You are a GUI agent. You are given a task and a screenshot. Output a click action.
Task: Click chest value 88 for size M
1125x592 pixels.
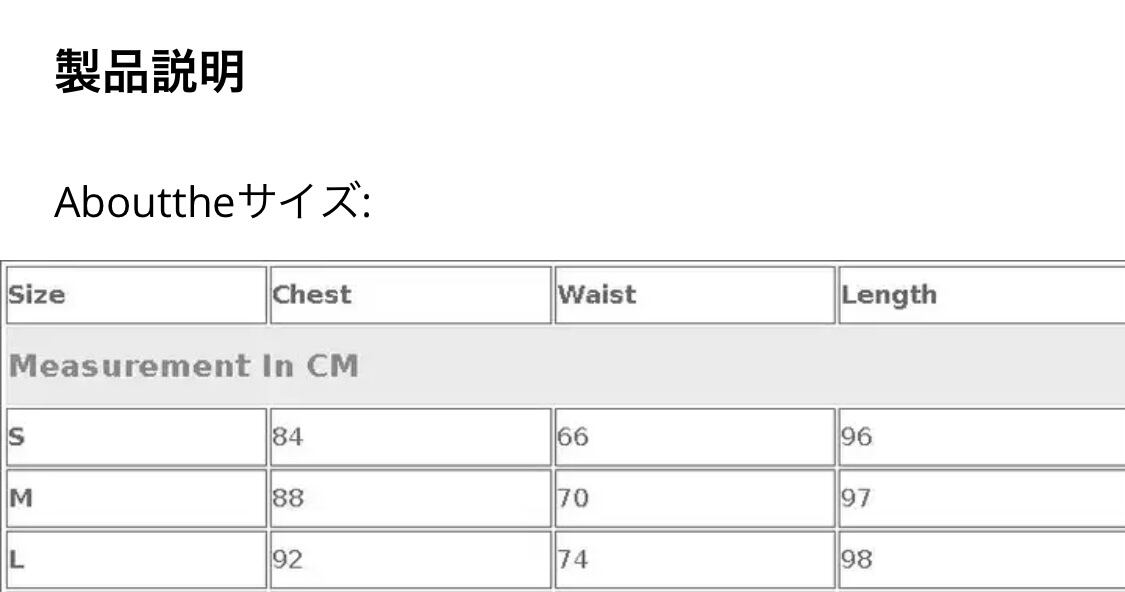coord(288,498)
